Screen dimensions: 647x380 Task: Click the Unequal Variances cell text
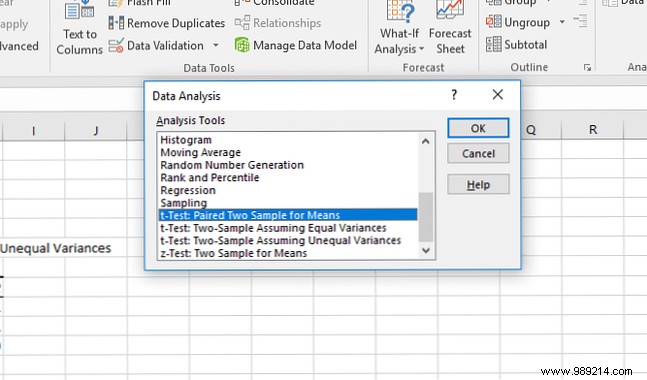(x=55, y=248)
